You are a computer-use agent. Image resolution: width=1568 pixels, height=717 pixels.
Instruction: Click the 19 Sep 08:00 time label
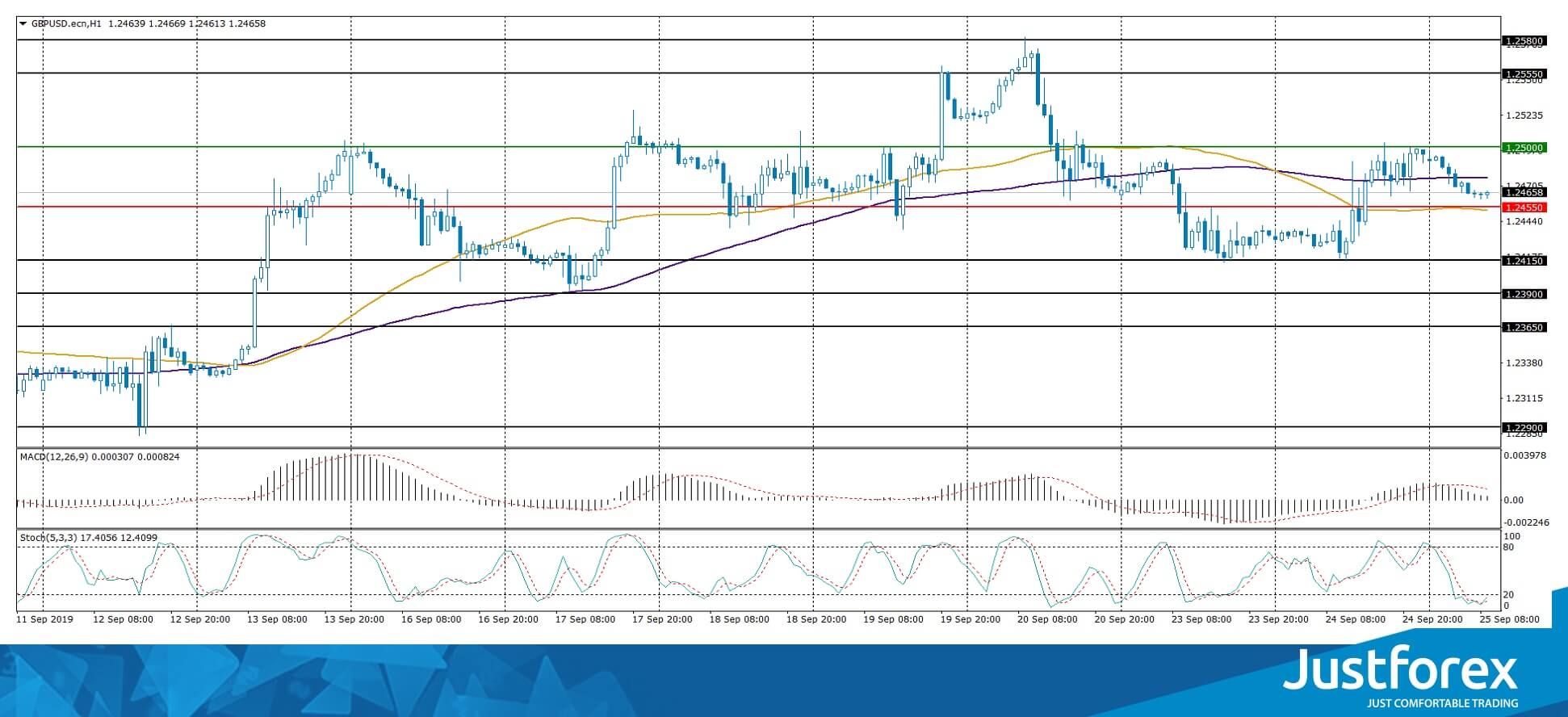894,619
